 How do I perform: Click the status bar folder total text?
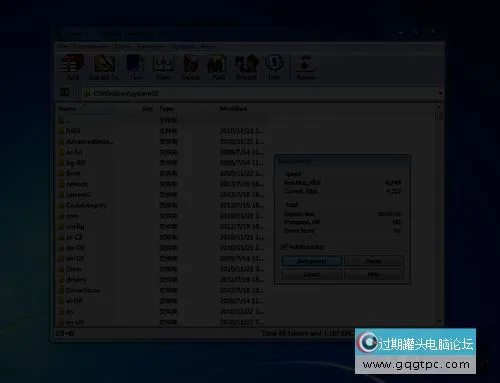coord(308,333)
